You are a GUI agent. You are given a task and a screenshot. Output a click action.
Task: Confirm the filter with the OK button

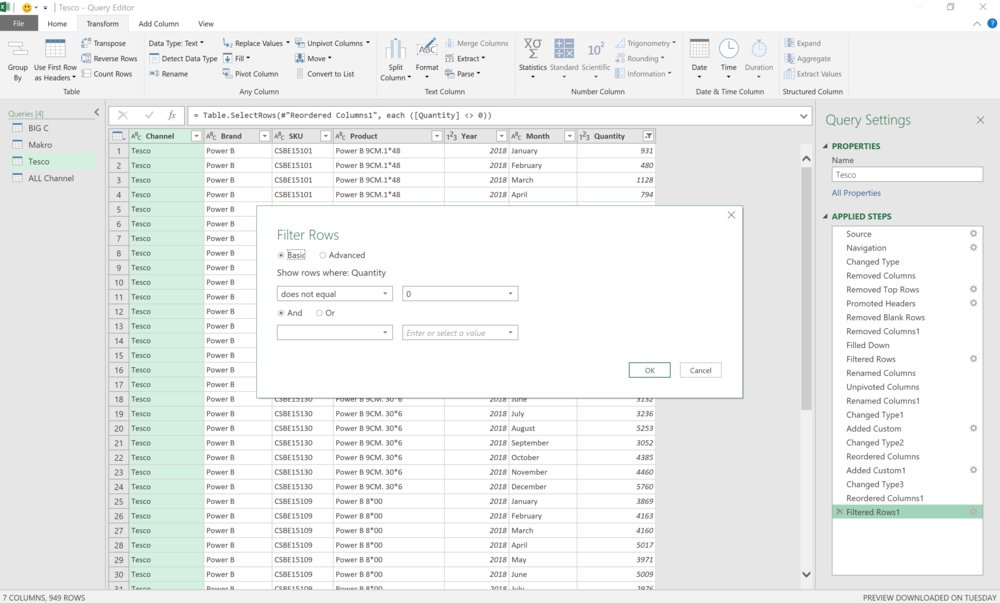click(x=650, y=370)
